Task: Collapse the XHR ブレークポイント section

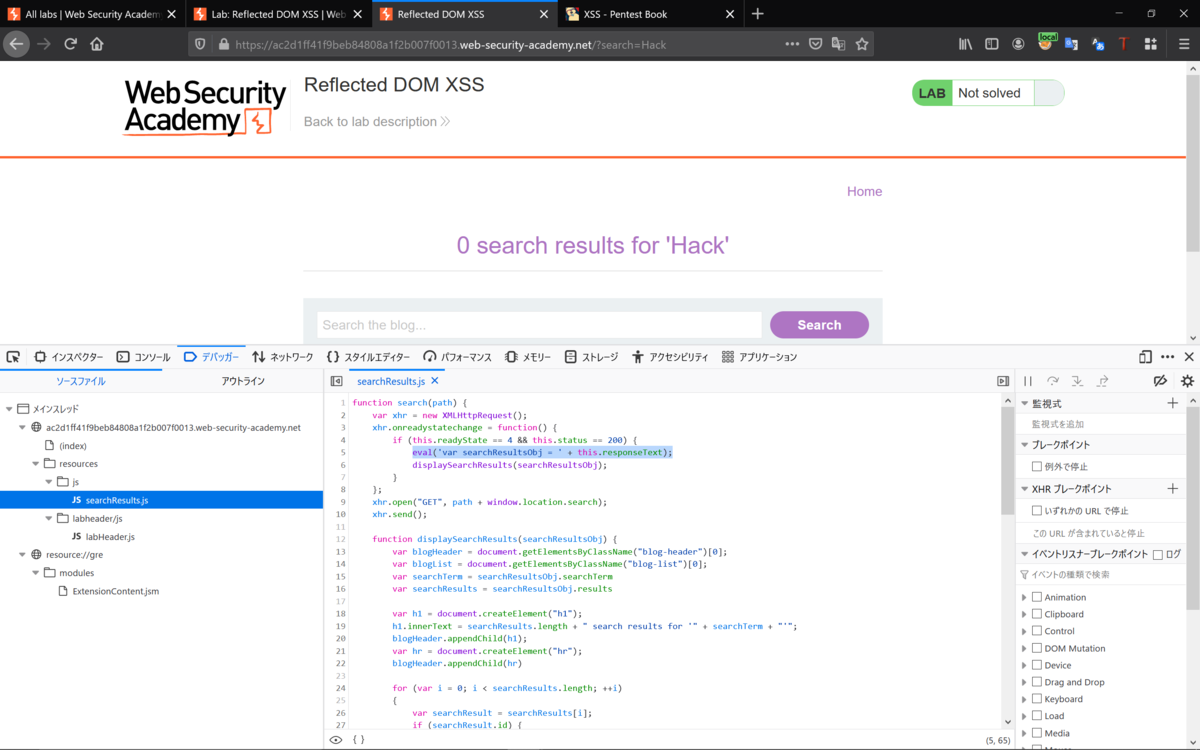Action: [1025, 489]
